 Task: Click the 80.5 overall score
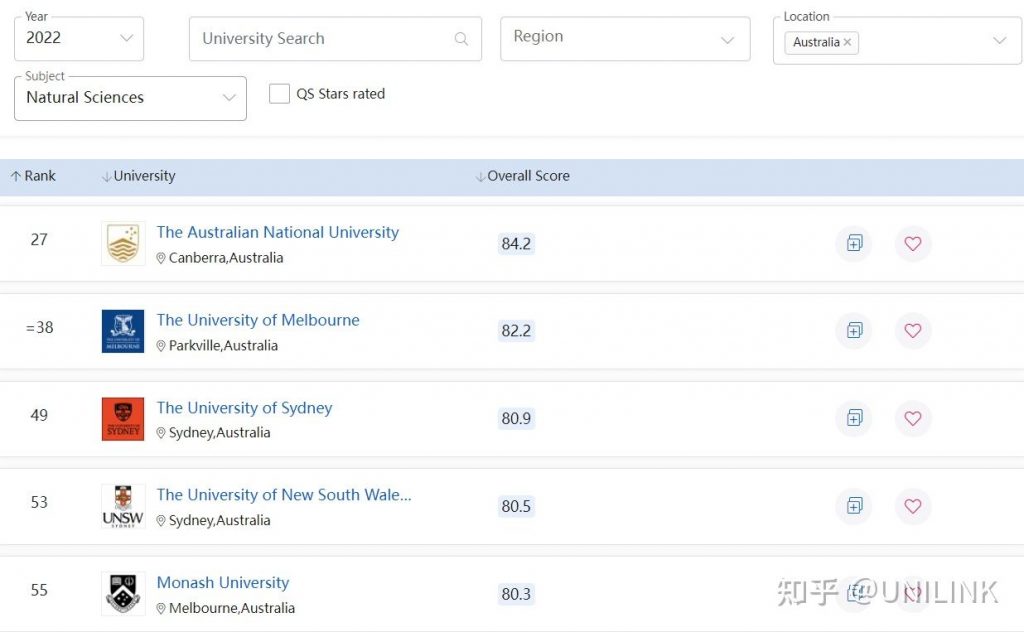[x=516, y=506]
